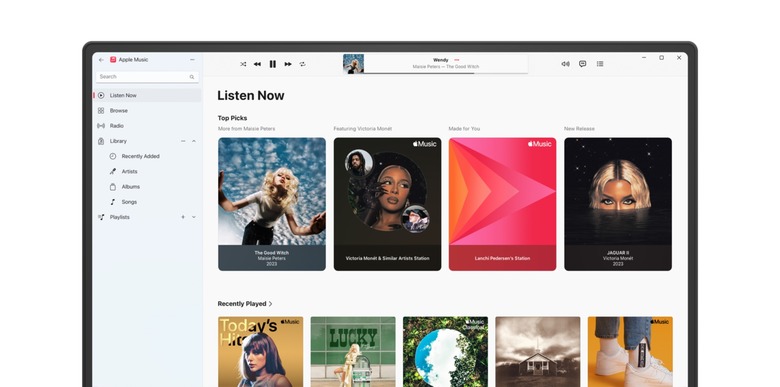
Task: Add a new playlist with the plus icon
Action: pos(183,217)
